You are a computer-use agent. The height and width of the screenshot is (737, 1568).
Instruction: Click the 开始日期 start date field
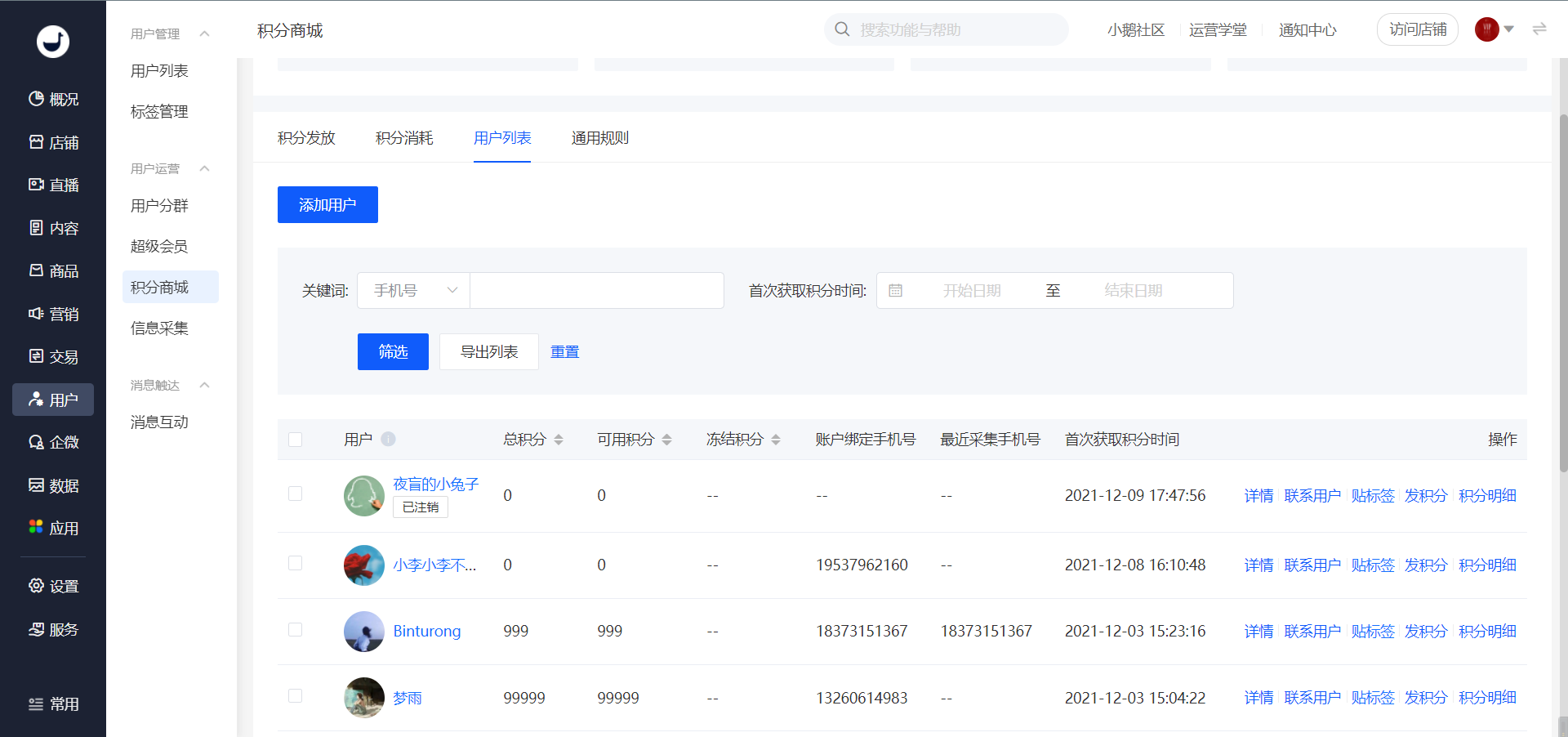[x=972, y=290]
